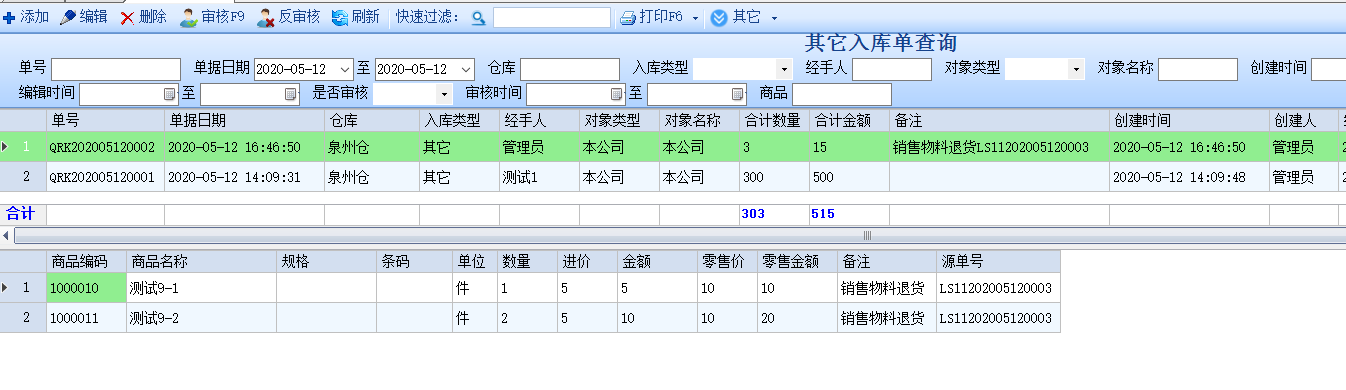Click the 审核F9 user icon
Viewport: 1346px width, 390px height.
click(x=188, y=17)
